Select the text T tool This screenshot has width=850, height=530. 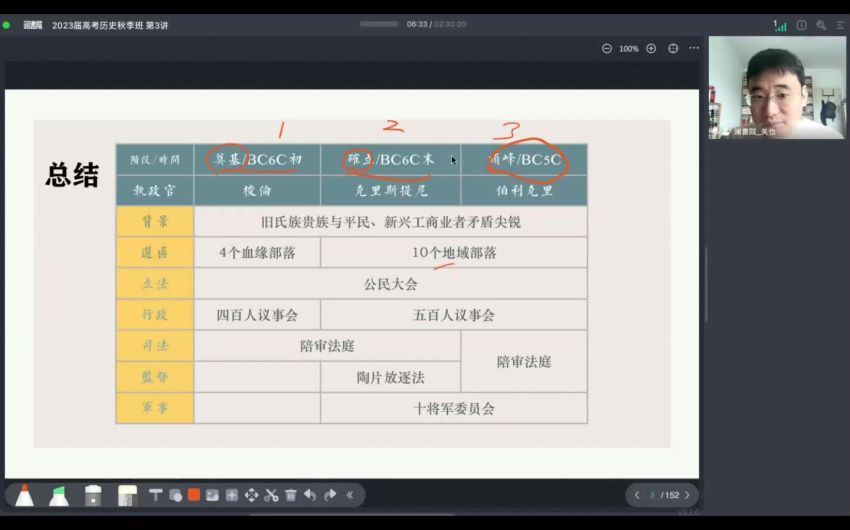(x=156, y=495)
